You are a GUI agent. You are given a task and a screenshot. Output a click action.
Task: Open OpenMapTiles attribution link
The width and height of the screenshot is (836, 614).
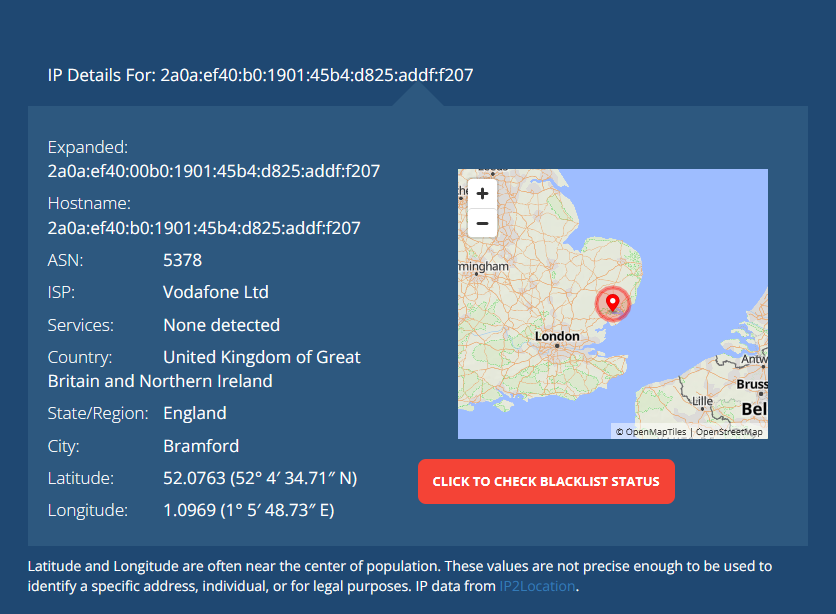655,432
